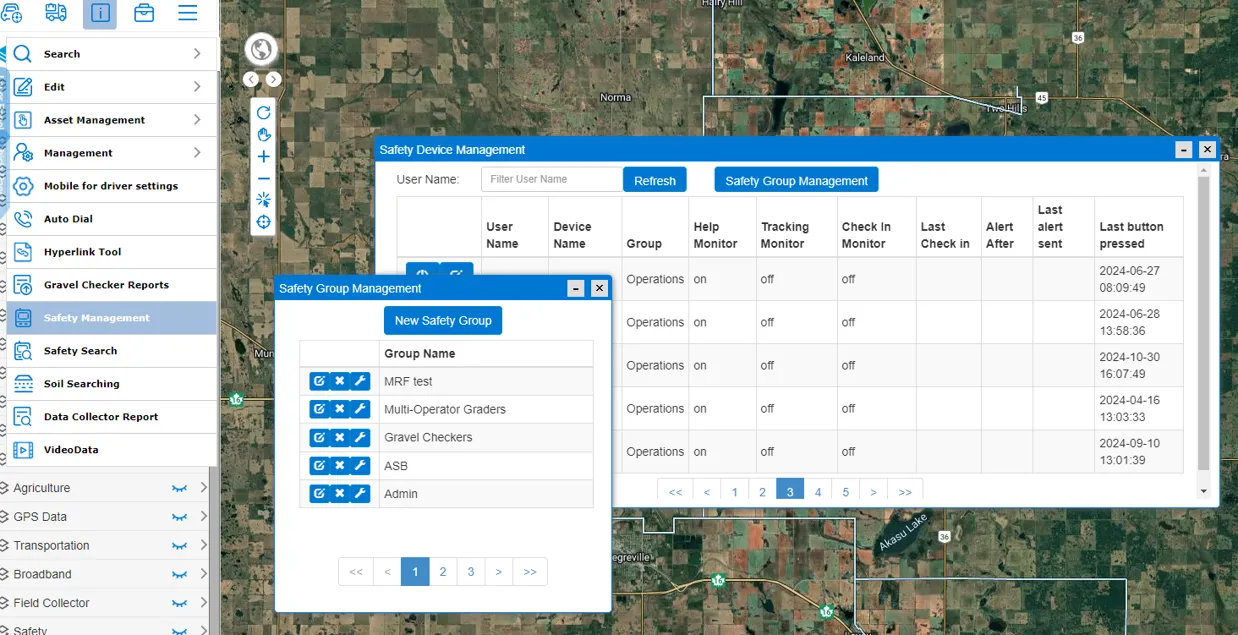Open Data Collector Report menu item
Screen dimensions: 1238x635
click(111, 417)
